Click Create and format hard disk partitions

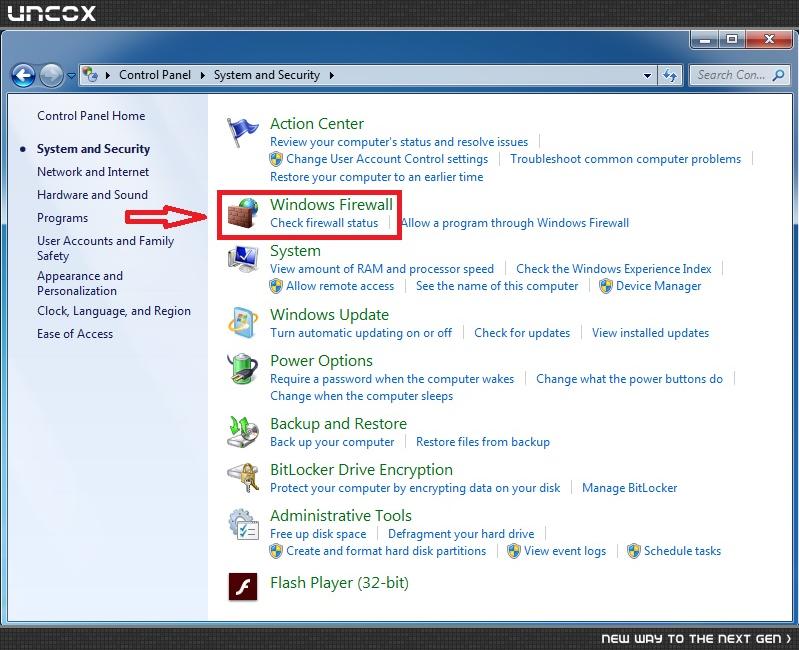click(386, 551)
